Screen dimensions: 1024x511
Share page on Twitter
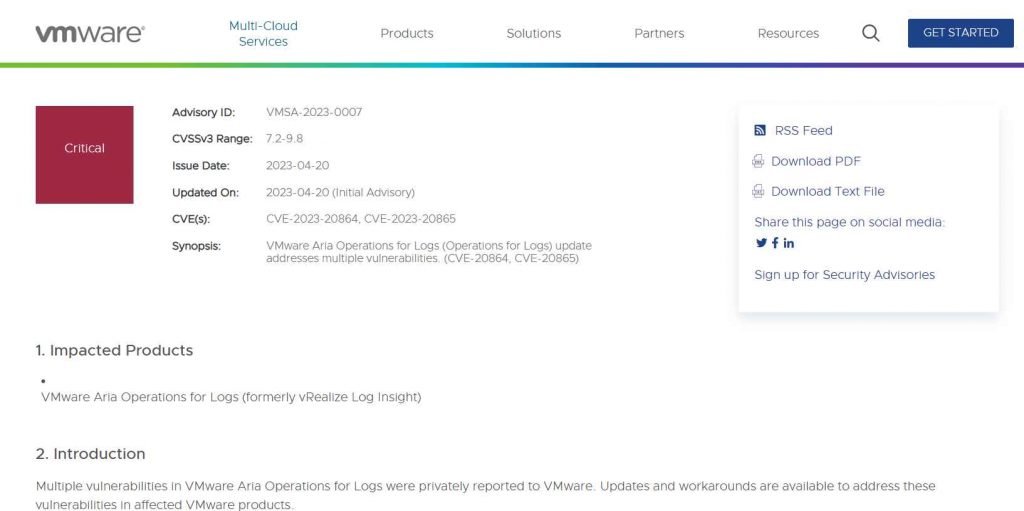pyautogui.click(x=761, y=243)
